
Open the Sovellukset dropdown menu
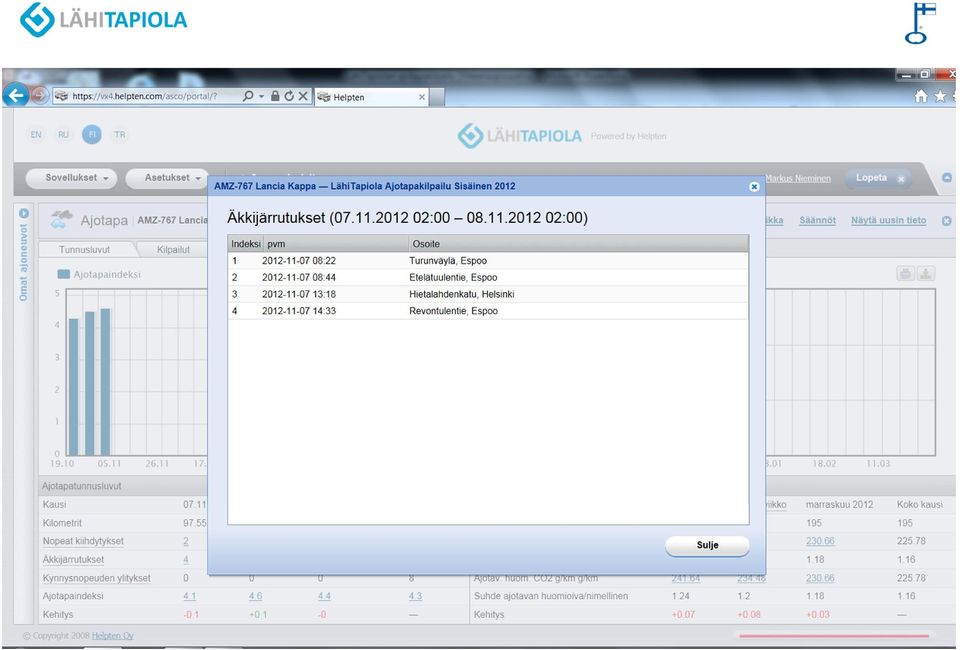tap(72, 178)
